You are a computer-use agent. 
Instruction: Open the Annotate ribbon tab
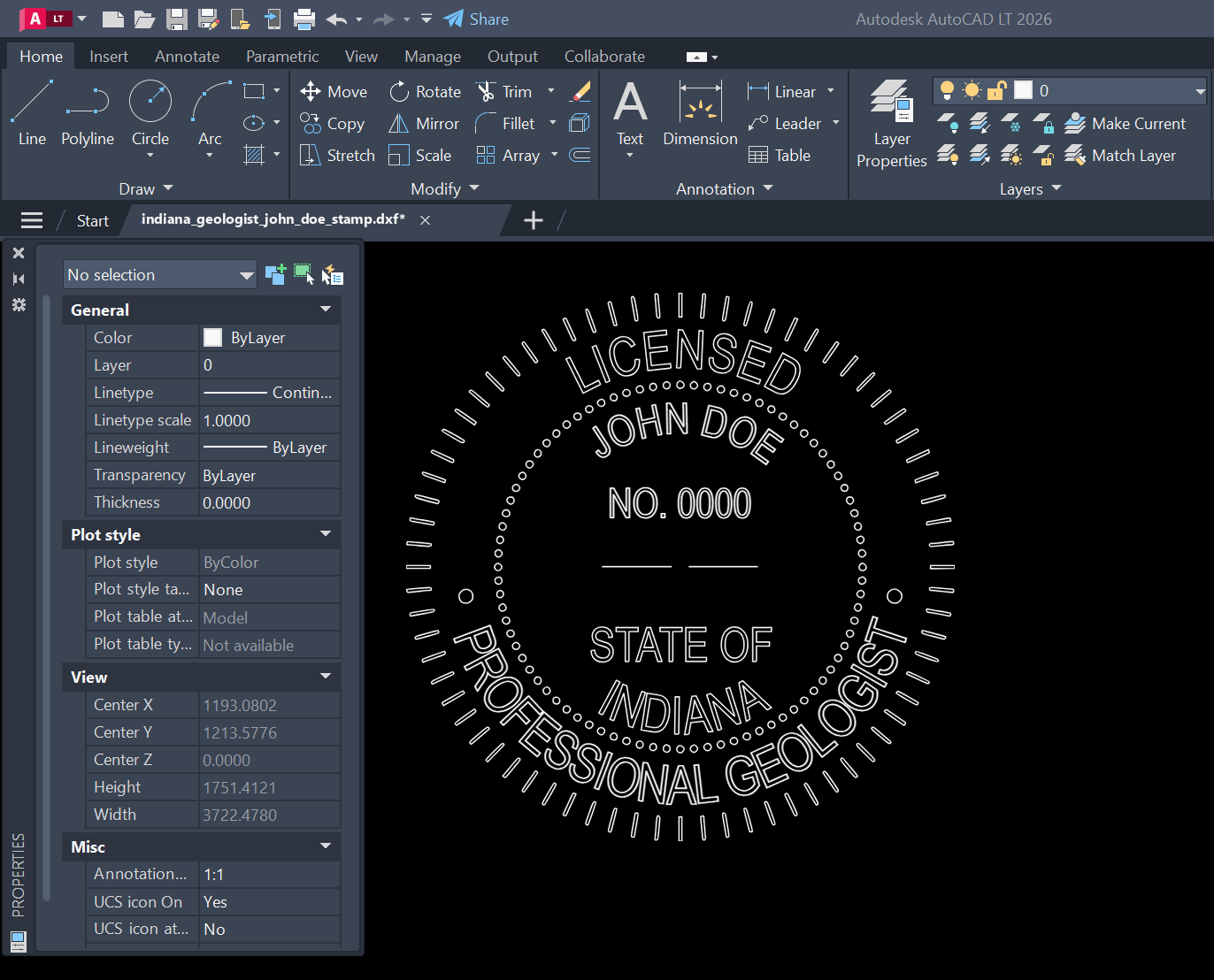point(187,57)
